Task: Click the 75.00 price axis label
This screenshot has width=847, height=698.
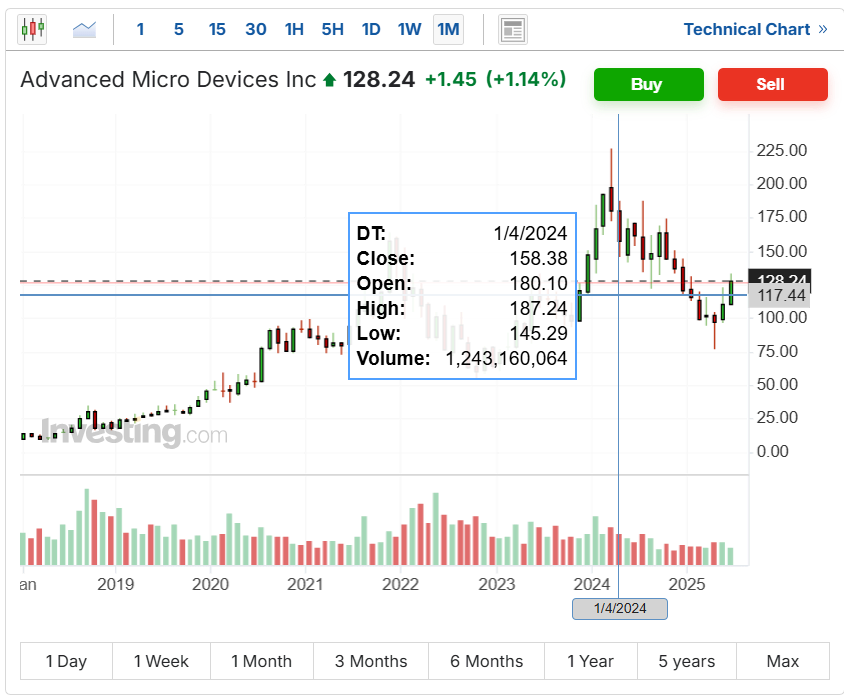Action: [x=777, y=352]
